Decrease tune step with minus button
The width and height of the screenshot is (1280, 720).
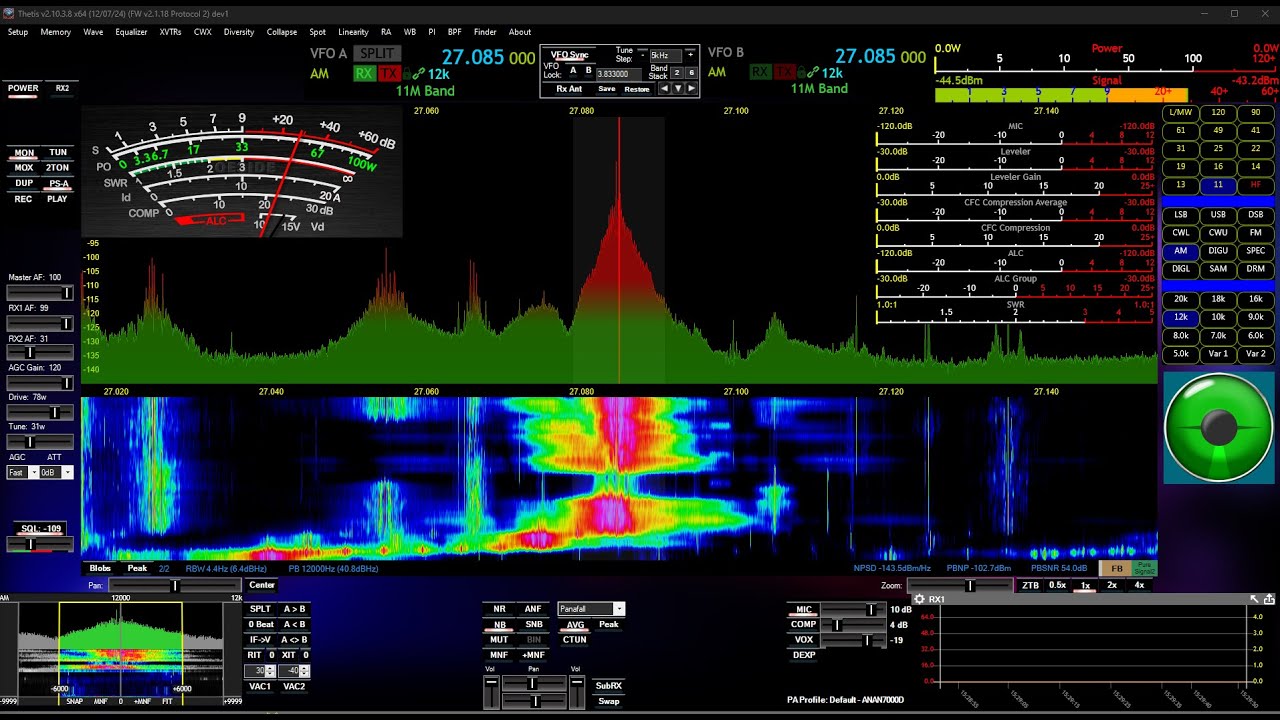pos(641,55)
